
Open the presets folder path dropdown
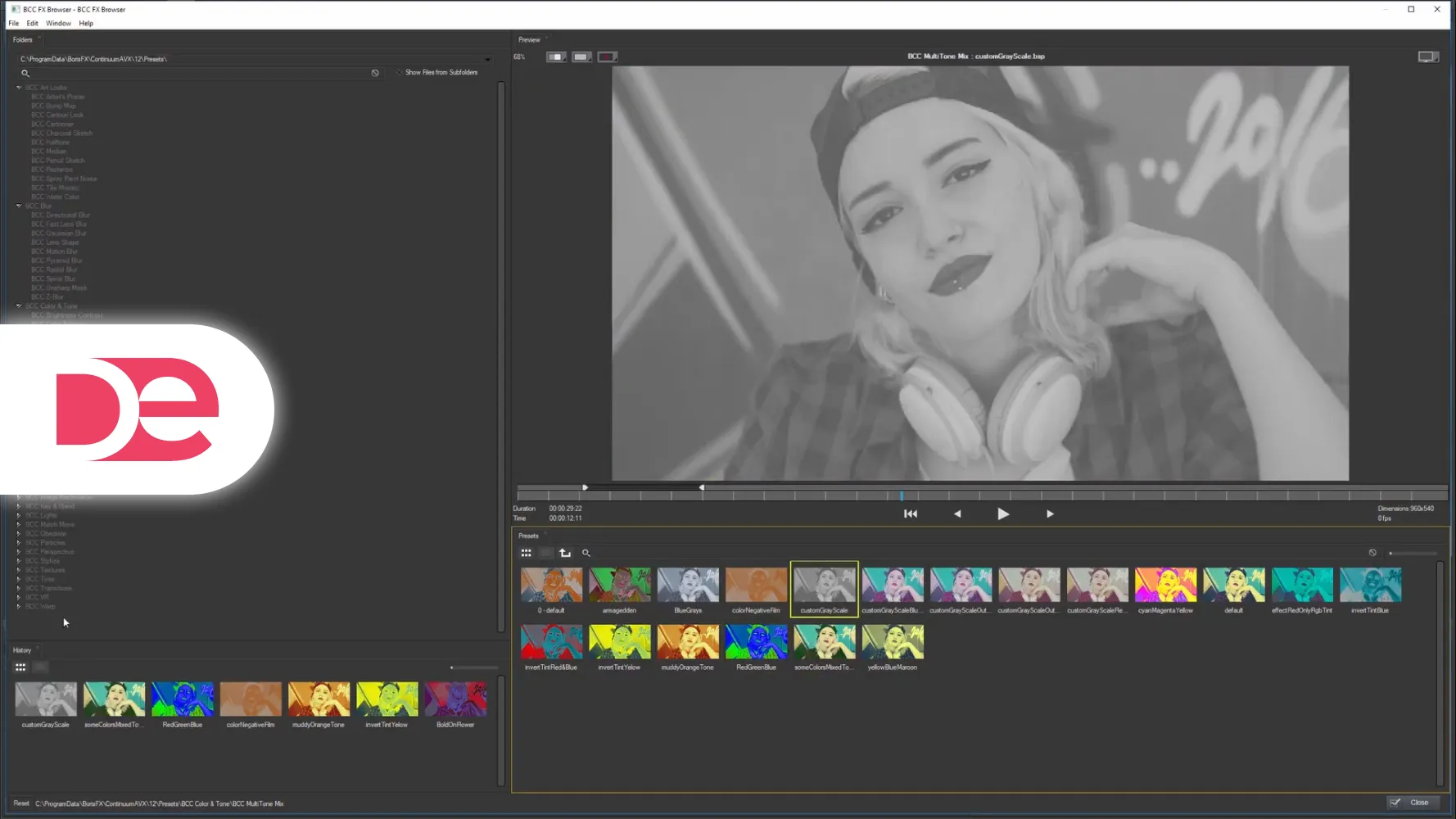[488, 60]
